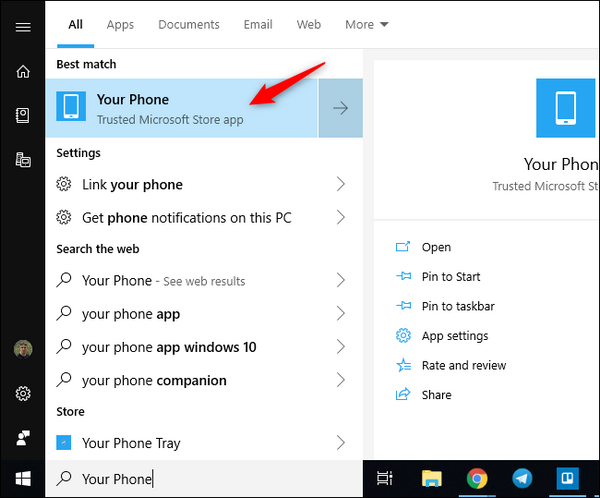Launch Google Chrome from the taskbar
The width and height of the screenshot is (600, 498).
coord(476,479)
